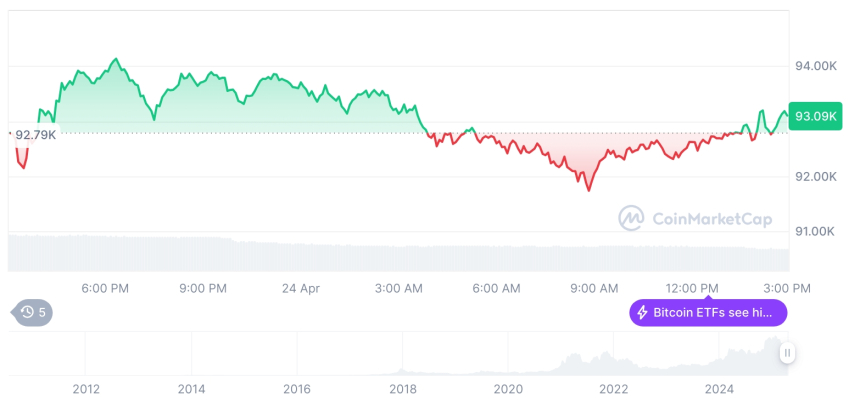
Task: Click the 9:00 AM time axis label
Action: [594, 288]
